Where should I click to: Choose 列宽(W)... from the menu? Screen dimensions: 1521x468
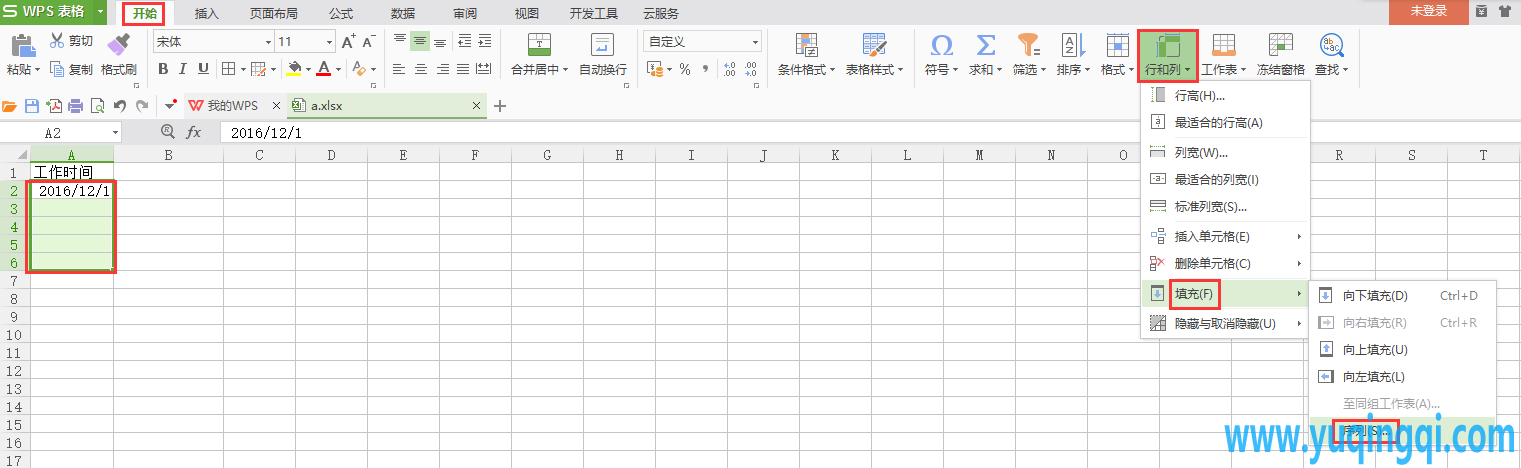point(1225,152)
